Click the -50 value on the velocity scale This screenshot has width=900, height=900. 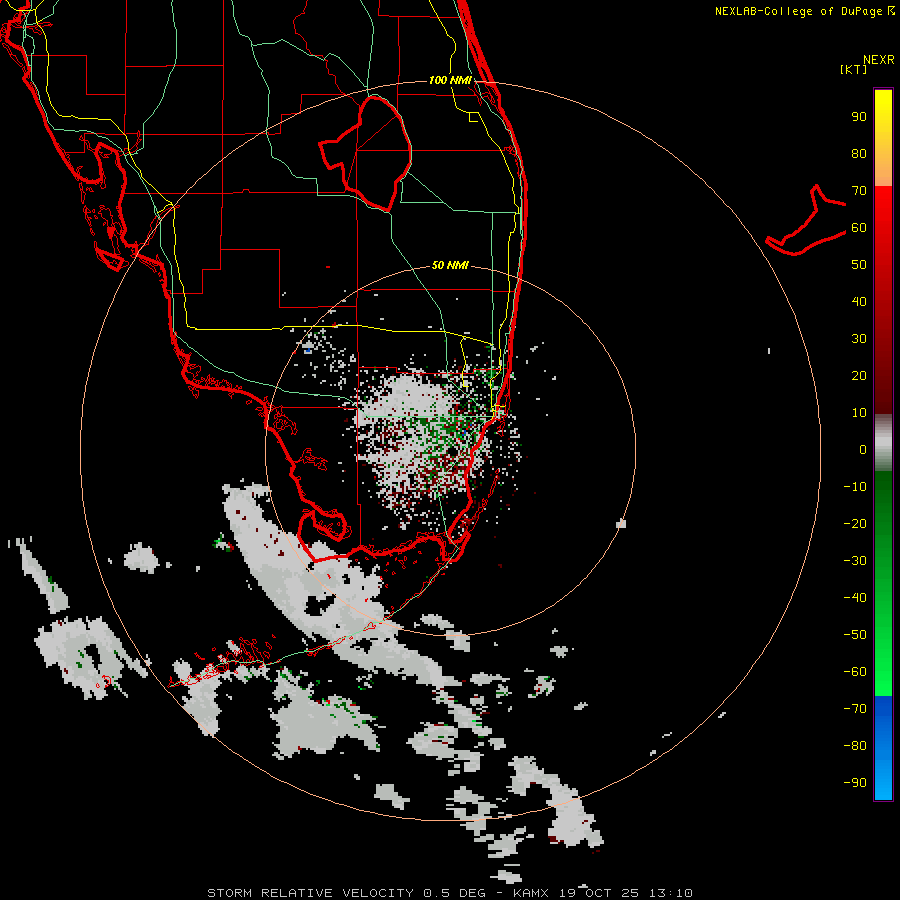855,635
